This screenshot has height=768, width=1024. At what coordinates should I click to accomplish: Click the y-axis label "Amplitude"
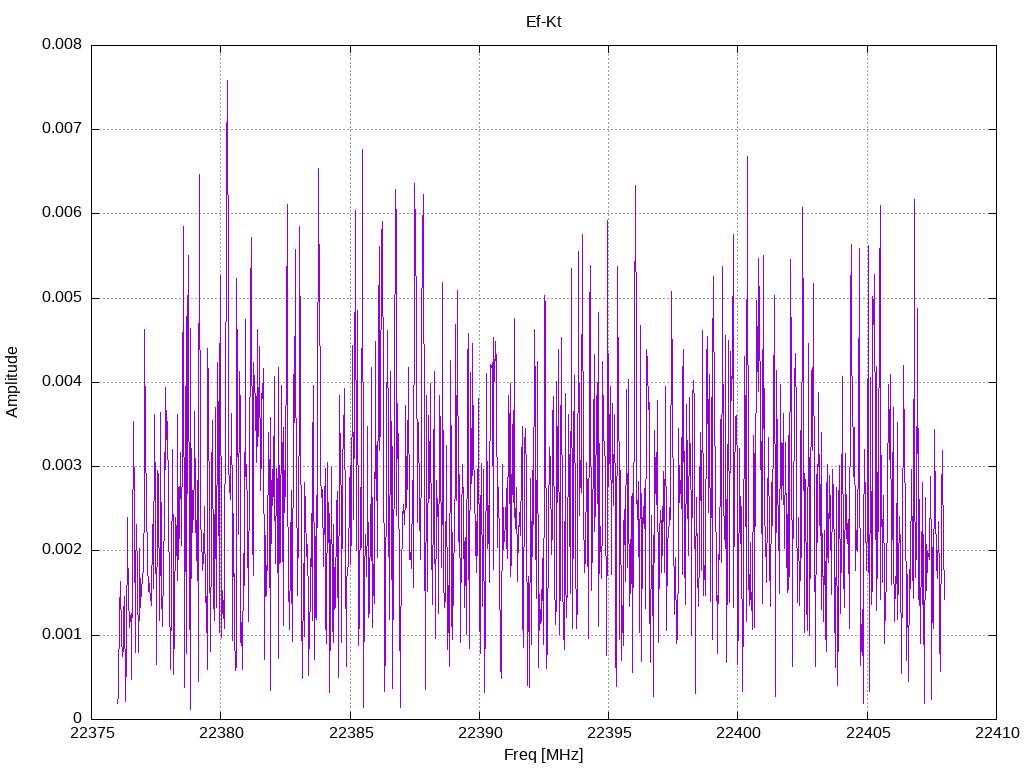12,382
